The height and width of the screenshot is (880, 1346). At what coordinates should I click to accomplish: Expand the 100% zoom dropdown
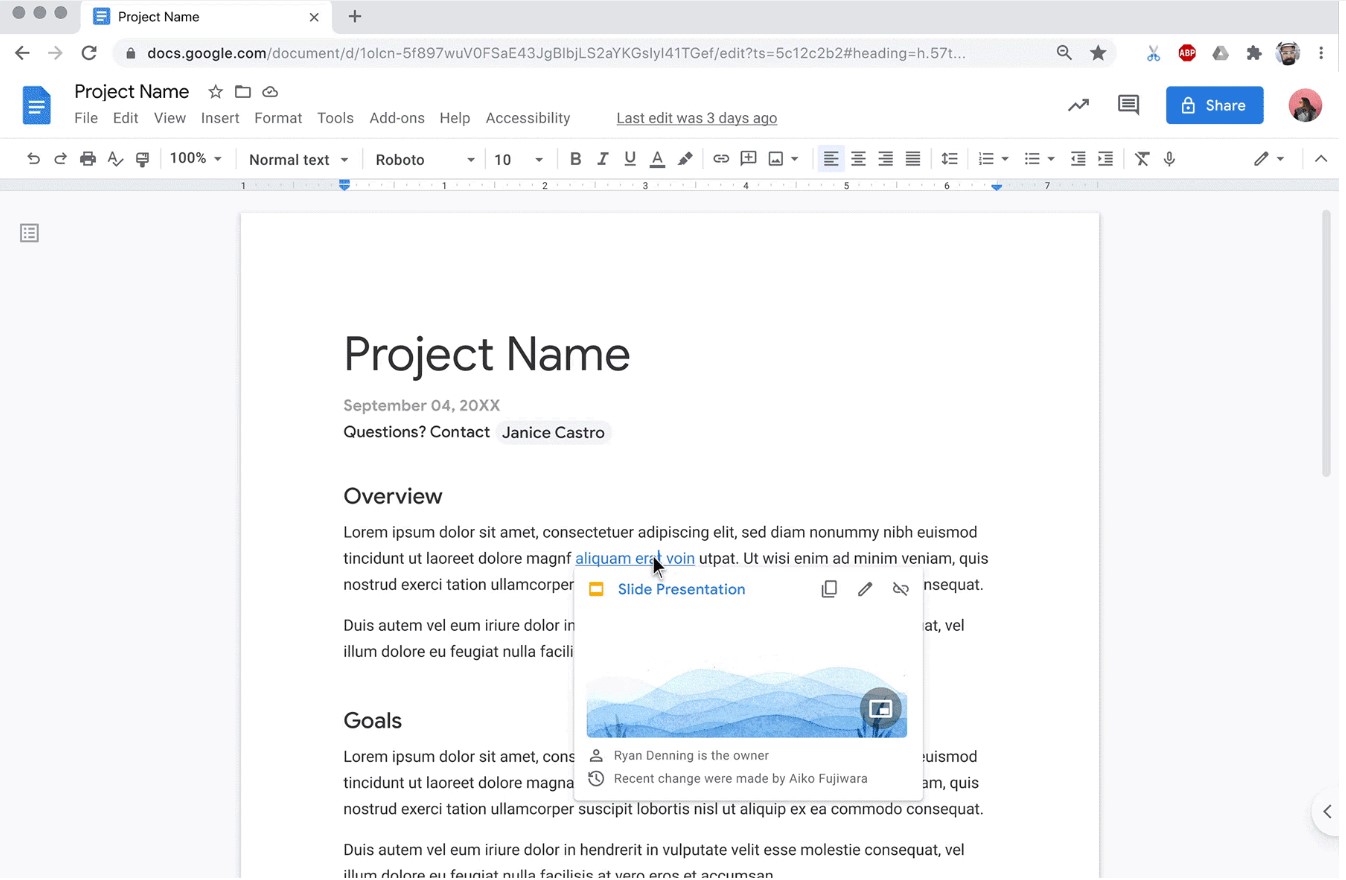coord(195,159)
